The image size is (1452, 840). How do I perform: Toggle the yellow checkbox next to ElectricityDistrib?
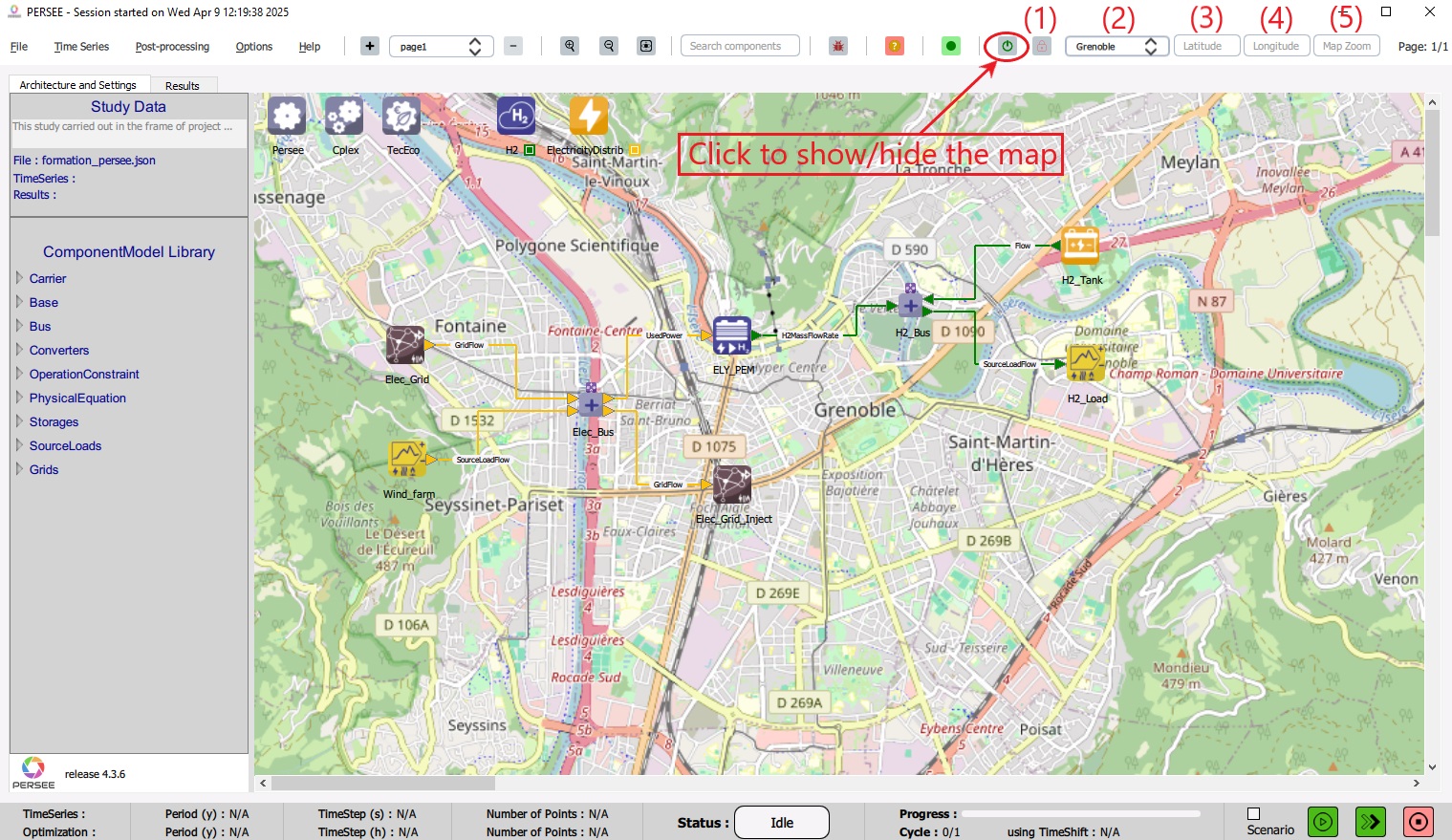coord(634,150)
